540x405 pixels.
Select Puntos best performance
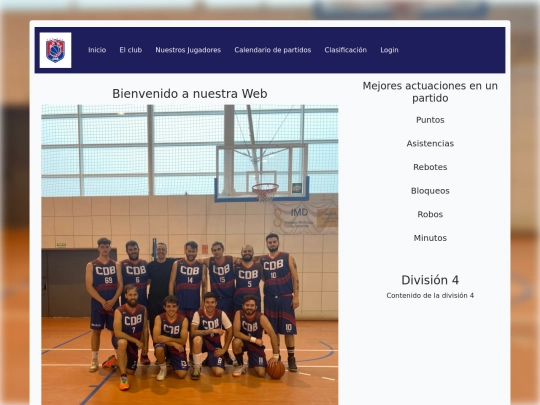[430, 120]
